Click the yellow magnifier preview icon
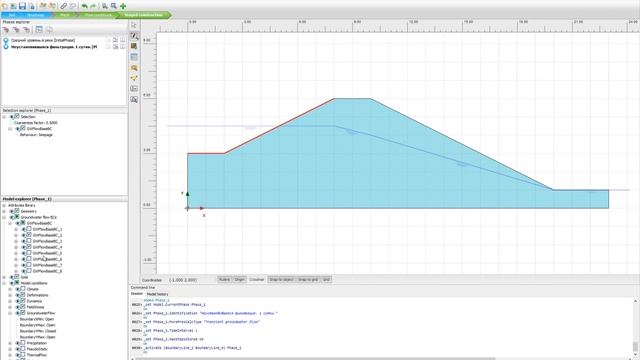 (x=134, y=68)
